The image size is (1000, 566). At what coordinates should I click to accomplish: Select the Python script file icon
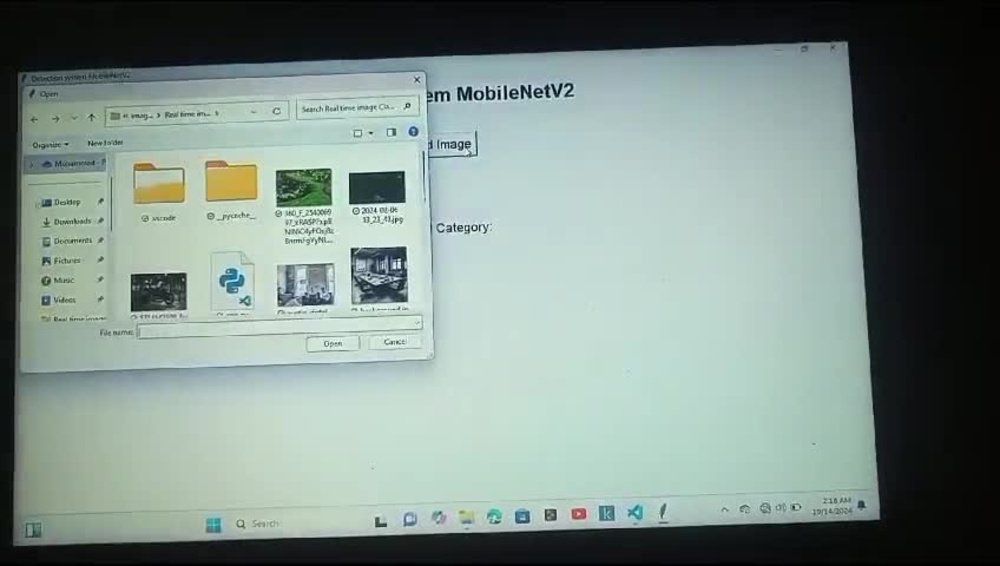coord(232,281)
